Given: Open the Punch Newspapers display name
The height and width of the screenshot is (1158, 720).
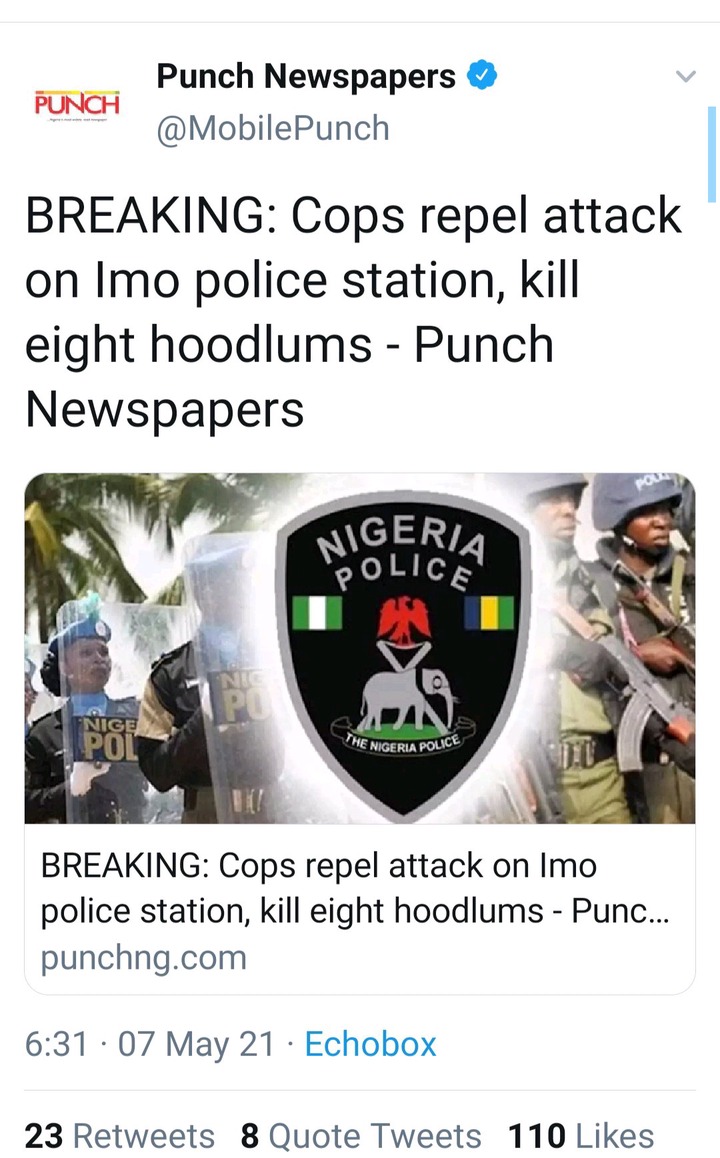Looking at the screenshot, I should tap(306, 76).
